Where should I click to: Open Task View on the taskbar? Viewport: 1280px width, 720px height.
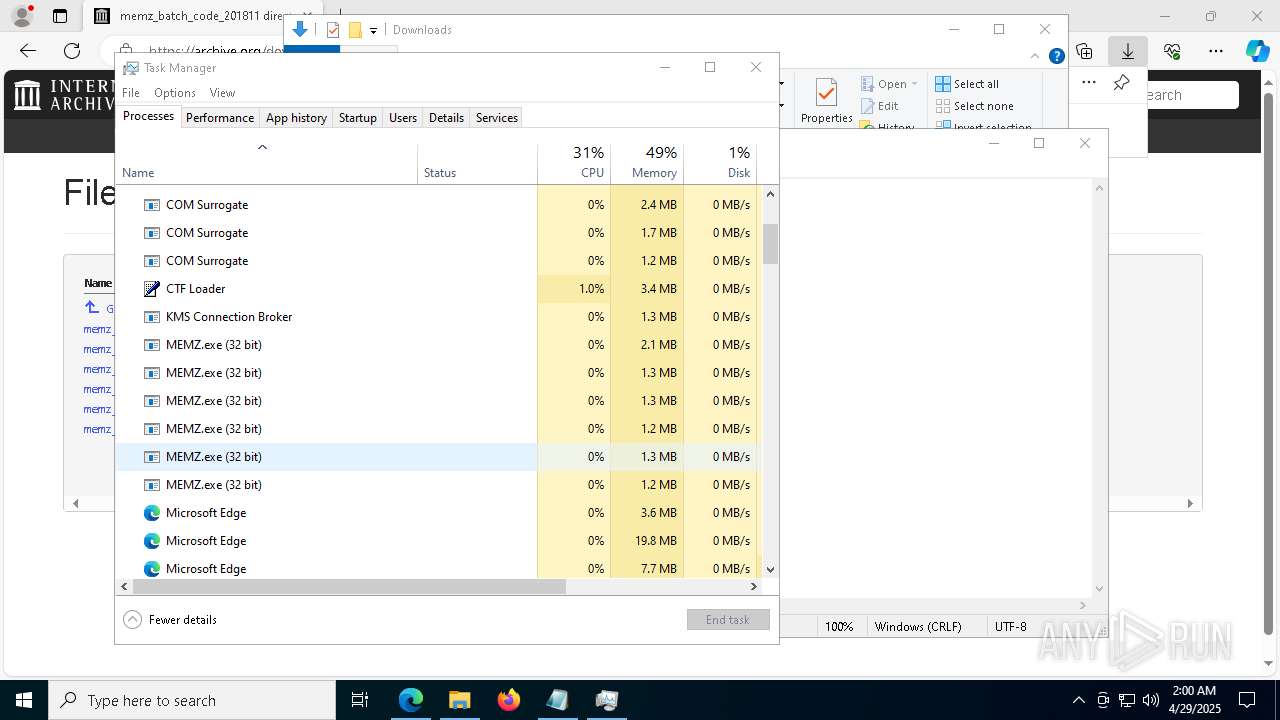(360, 700)
